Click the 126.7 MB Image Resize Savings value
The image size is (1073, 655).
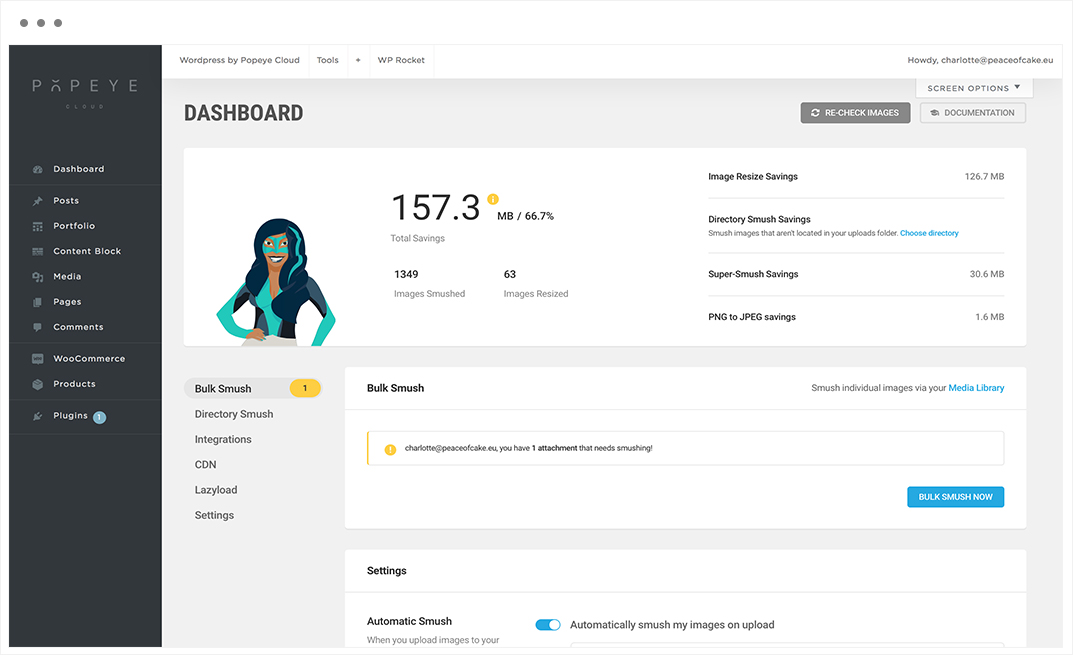pyautogui.click(x=984, y=177)
